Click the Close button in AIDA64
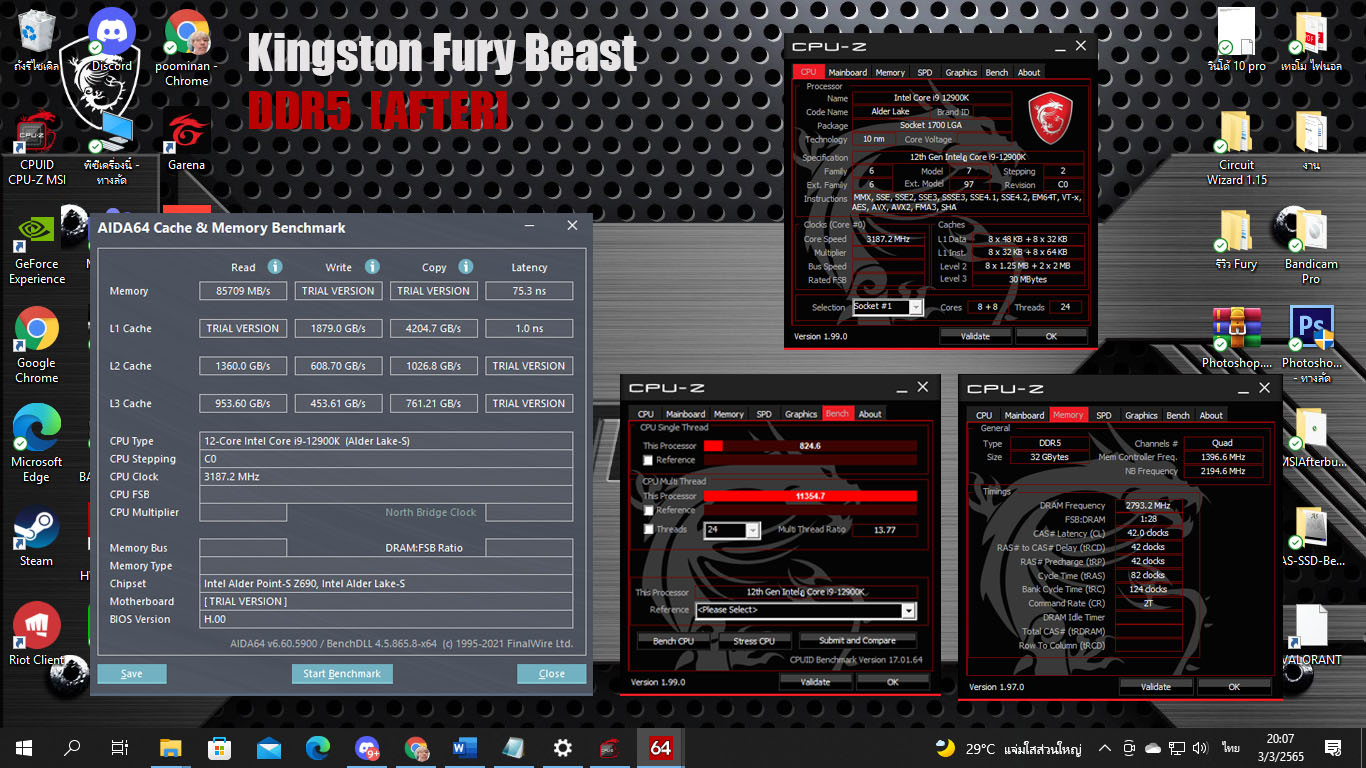The width and height of the screenshot is (1366, 768). (x=551, y=674)
